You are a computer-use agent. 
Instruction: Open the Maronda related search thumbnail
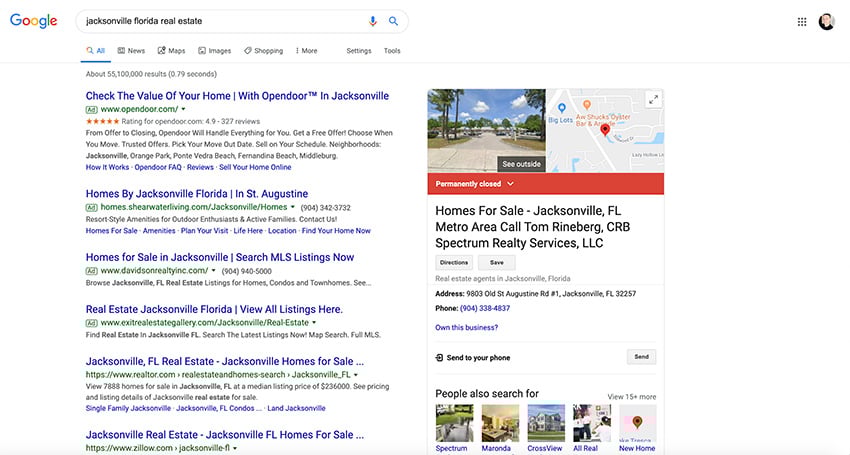point(500,423)
